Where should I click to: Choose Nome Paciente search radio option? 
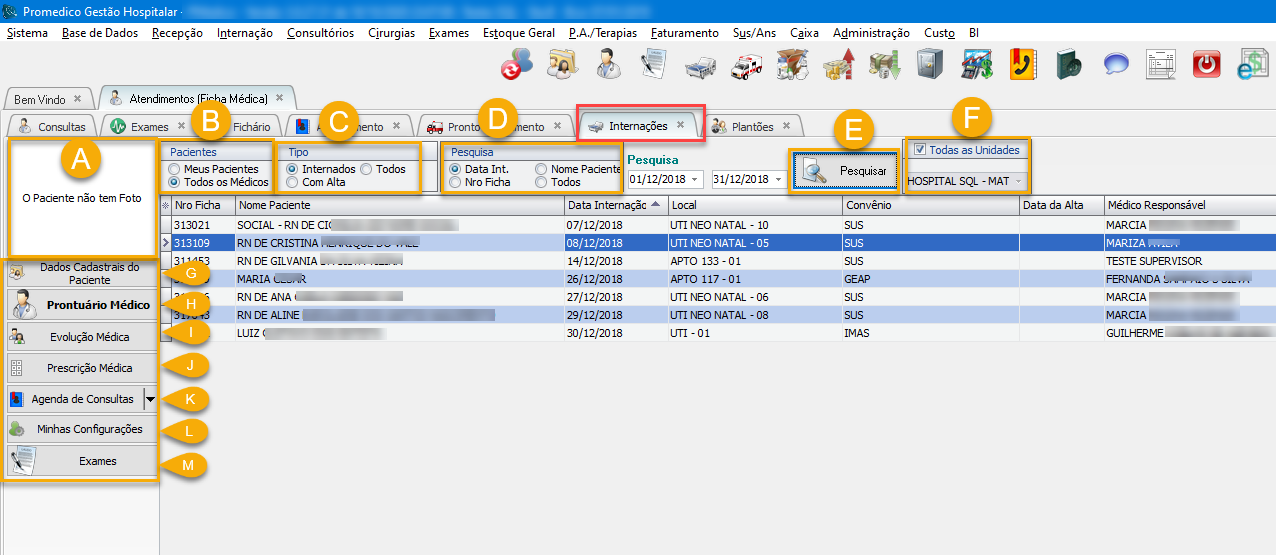point(541,170)
